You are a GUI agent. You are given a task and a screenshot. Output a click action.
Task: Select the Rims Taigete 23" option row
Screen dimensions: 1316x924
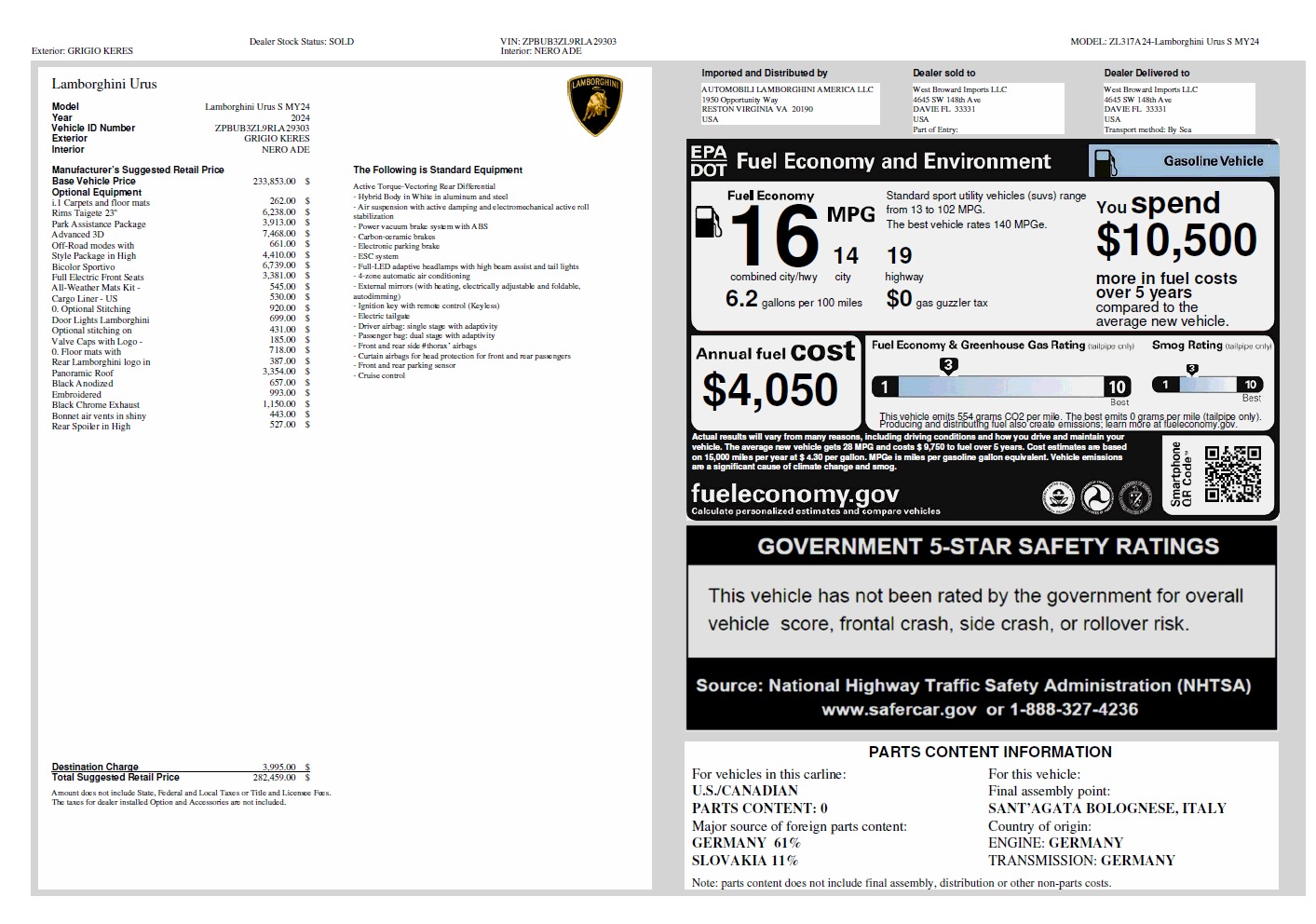(x=181, y=212)
